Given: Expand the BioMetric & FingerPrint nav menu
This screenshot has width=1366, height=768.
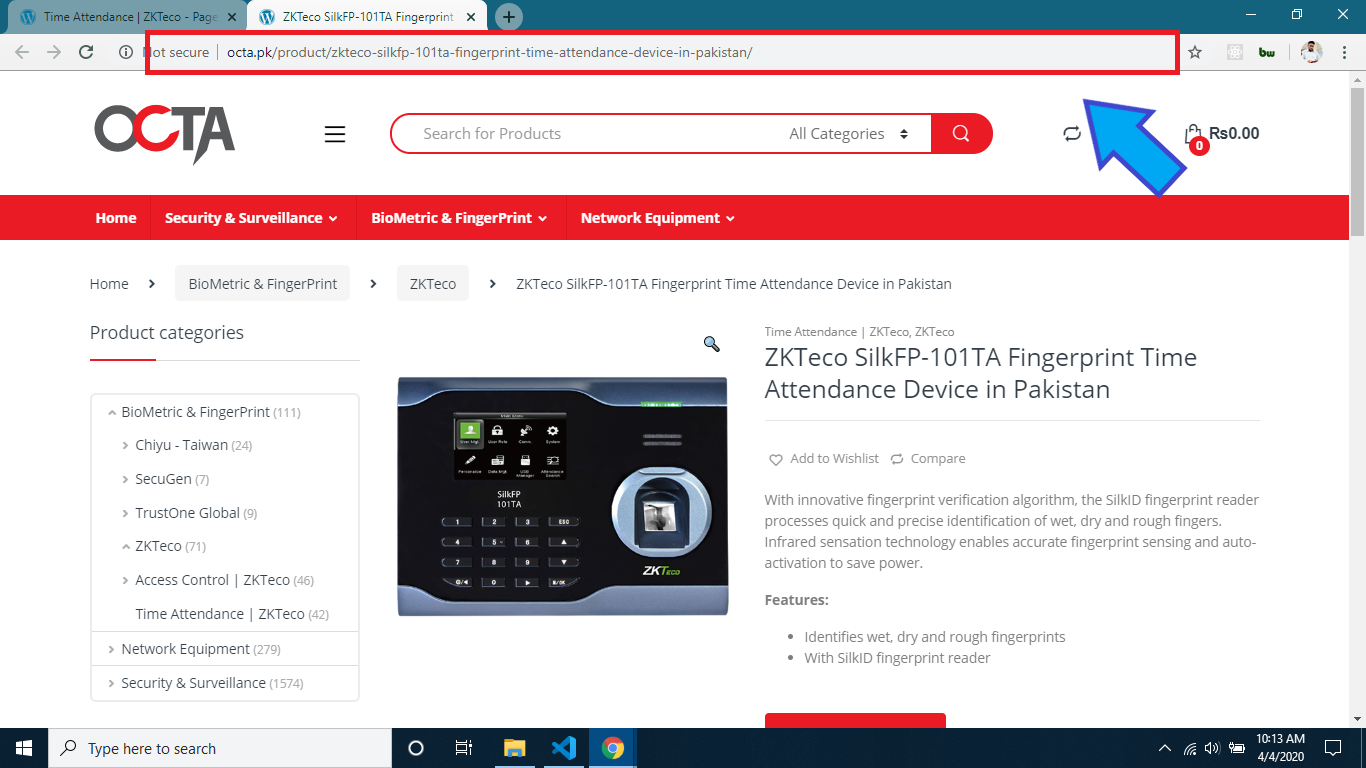Looking at the screenshot, I should 459,218.
